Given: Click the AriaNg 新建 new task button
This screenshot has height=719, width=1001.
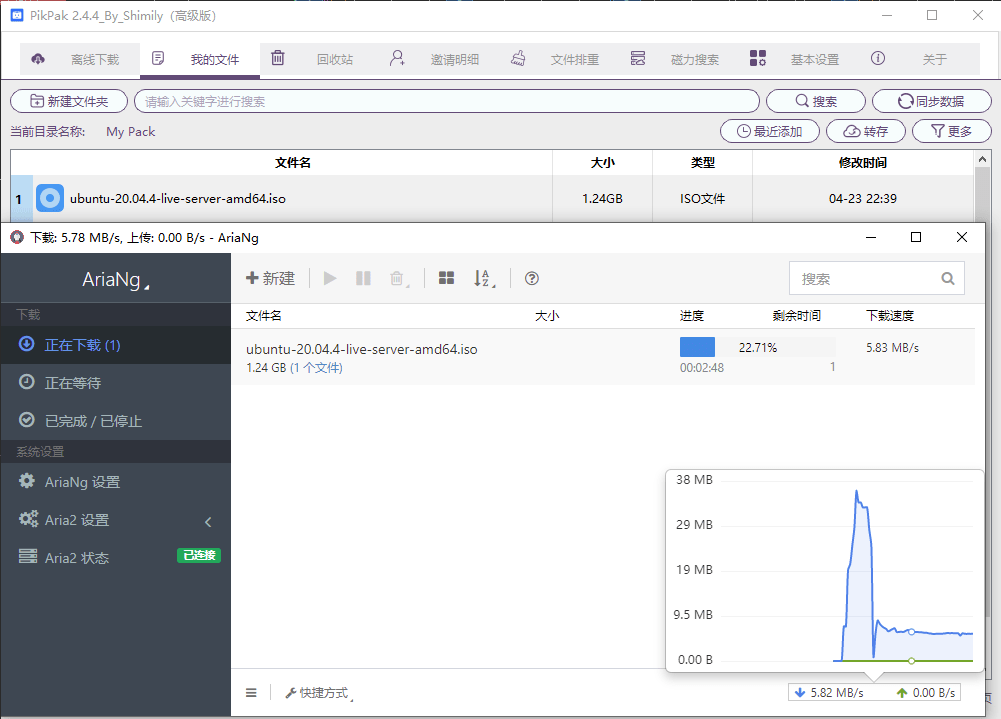Looking at the screenshot, I should pyautogui.click(x=270, y=278).
